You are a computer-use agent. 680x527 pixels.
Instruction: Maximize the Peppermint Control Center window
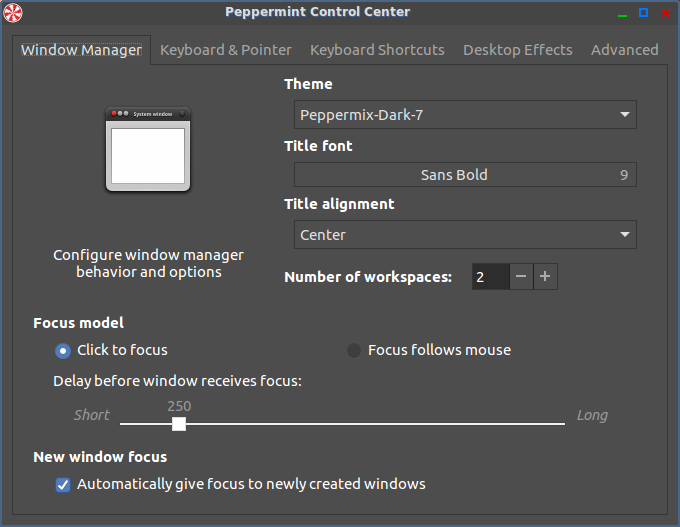(644, 13)
